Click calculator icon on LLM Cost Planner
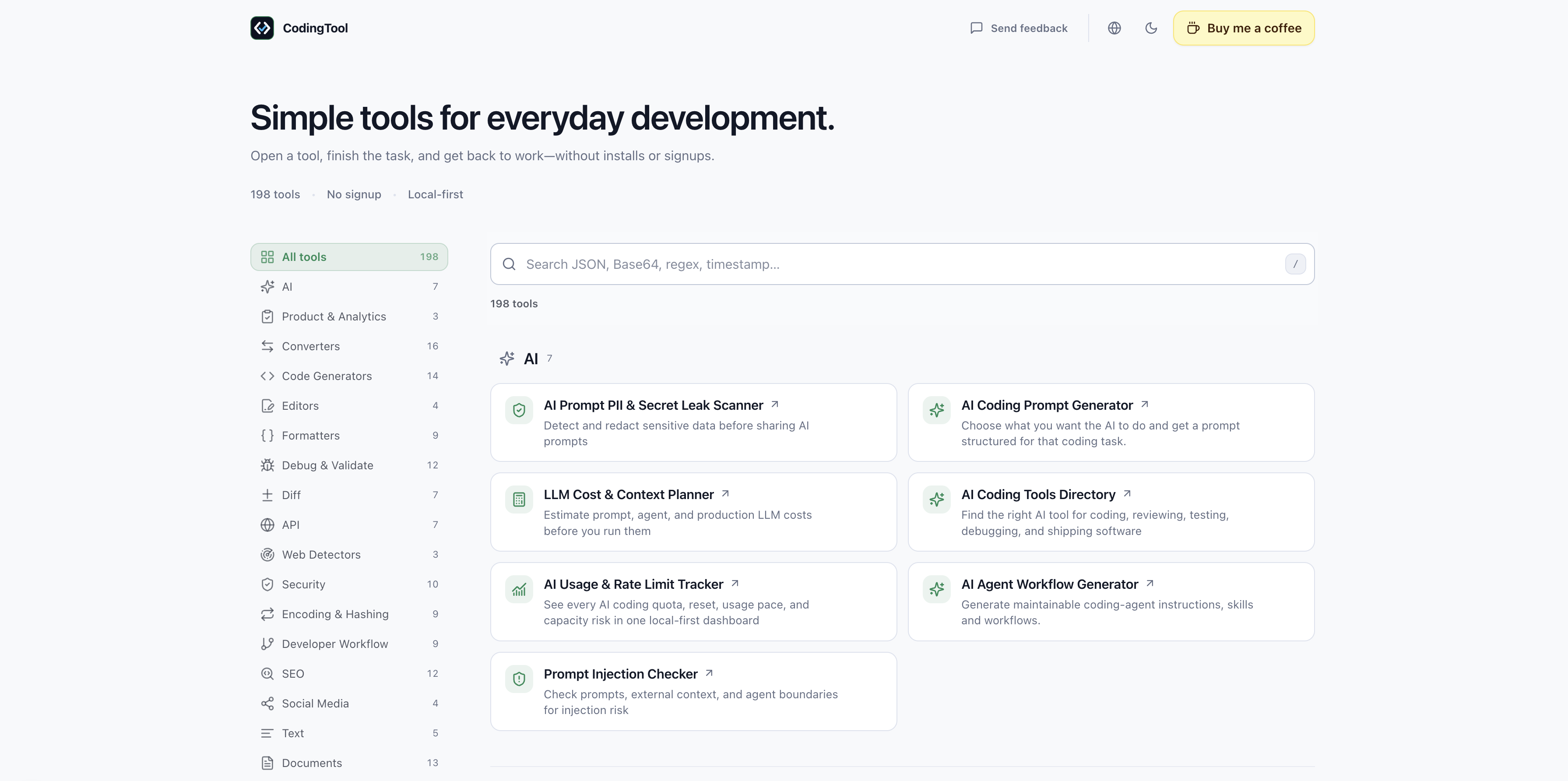 pyautogui.click(x=519, y=500)
